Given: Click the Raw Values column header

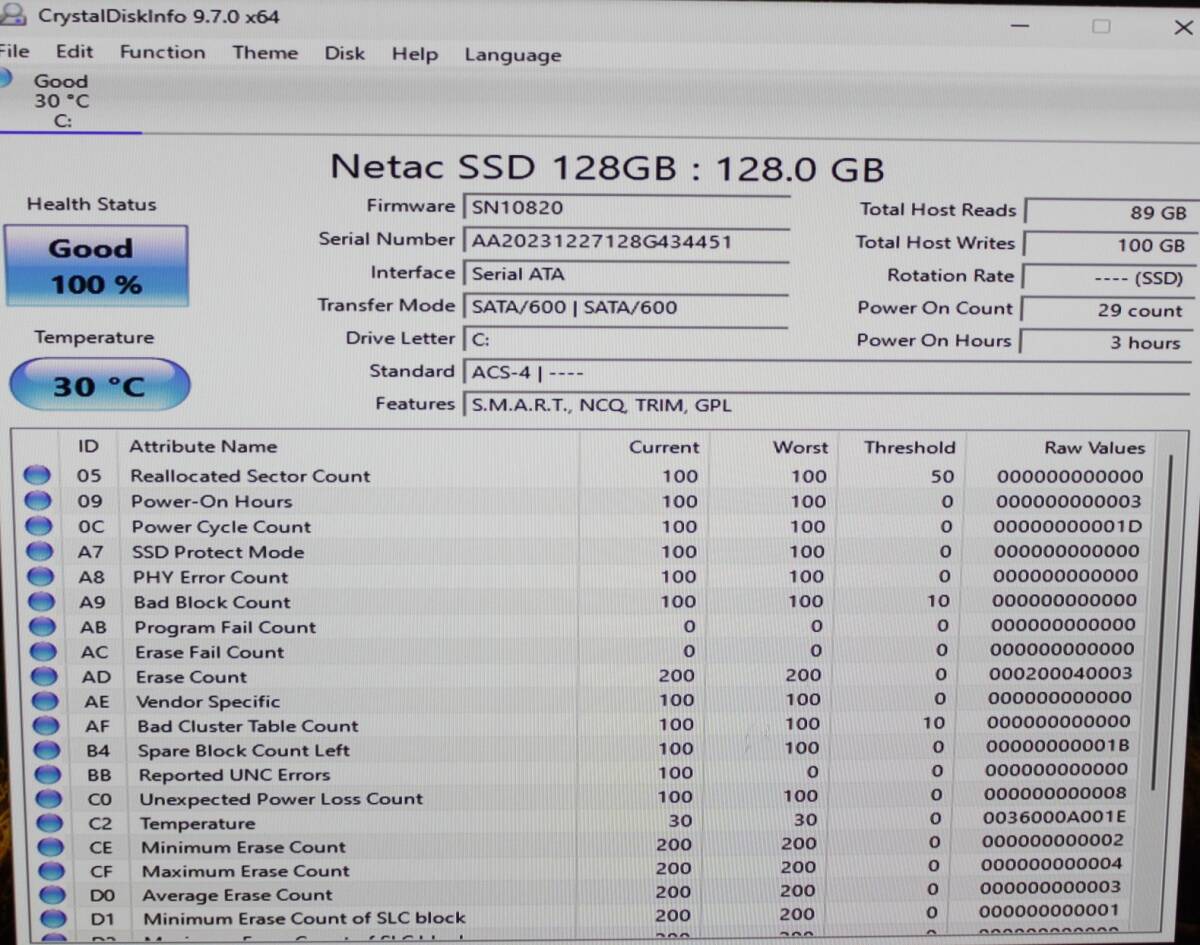Looking at the screenshot, I should pos(1094,448).
